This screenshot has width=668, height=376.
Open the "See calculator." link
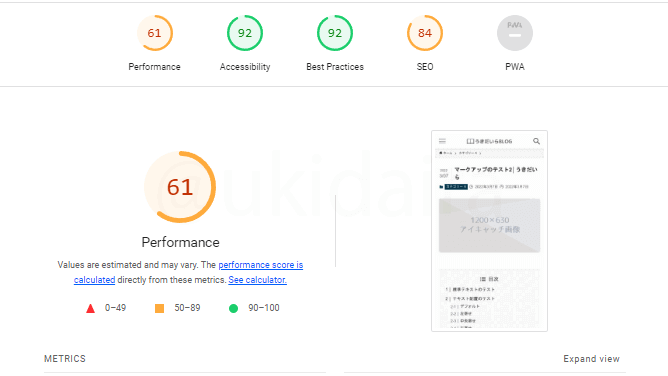(257, 280)
